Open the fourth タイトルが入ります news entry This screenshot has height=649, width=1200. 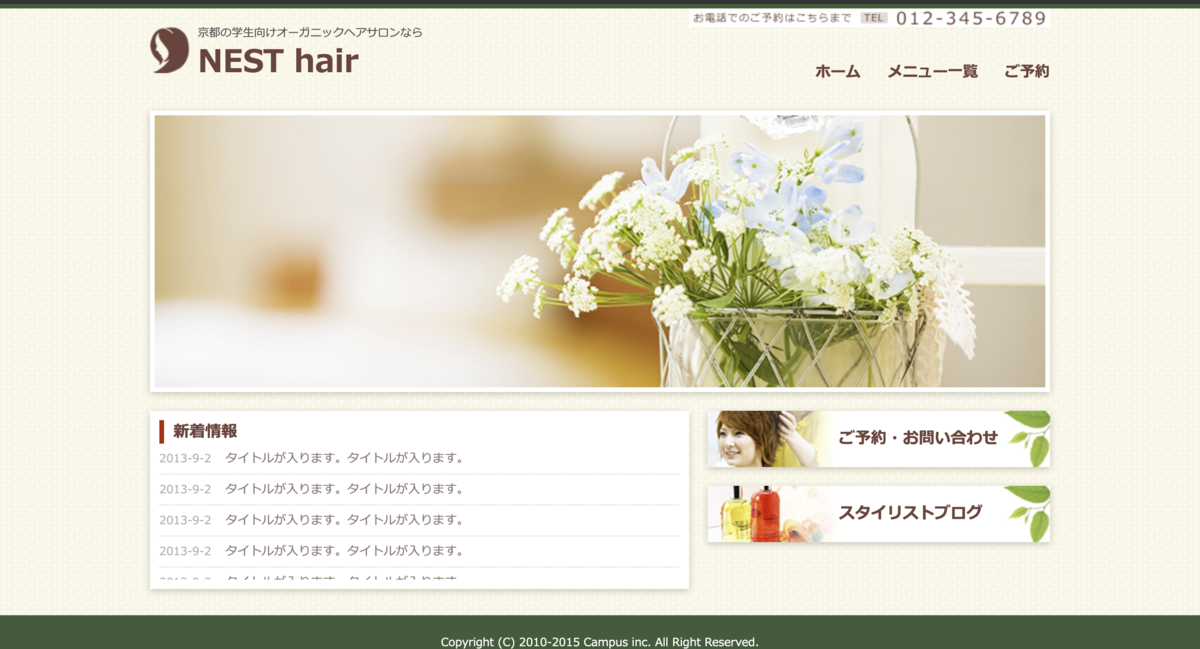[x=345, y=551]
